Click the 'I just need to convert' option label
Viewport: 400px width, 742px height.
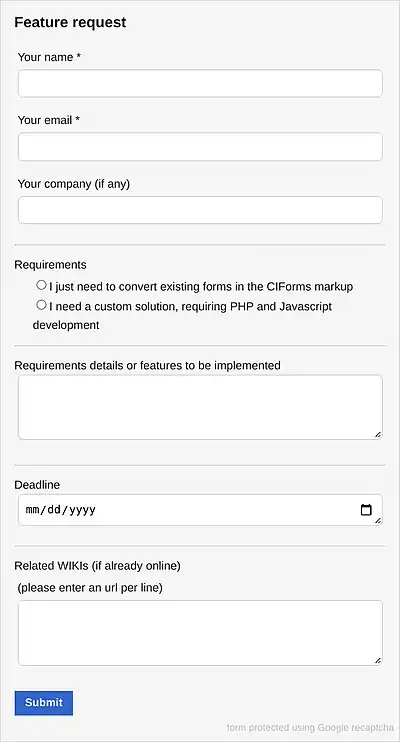(201, 287)
